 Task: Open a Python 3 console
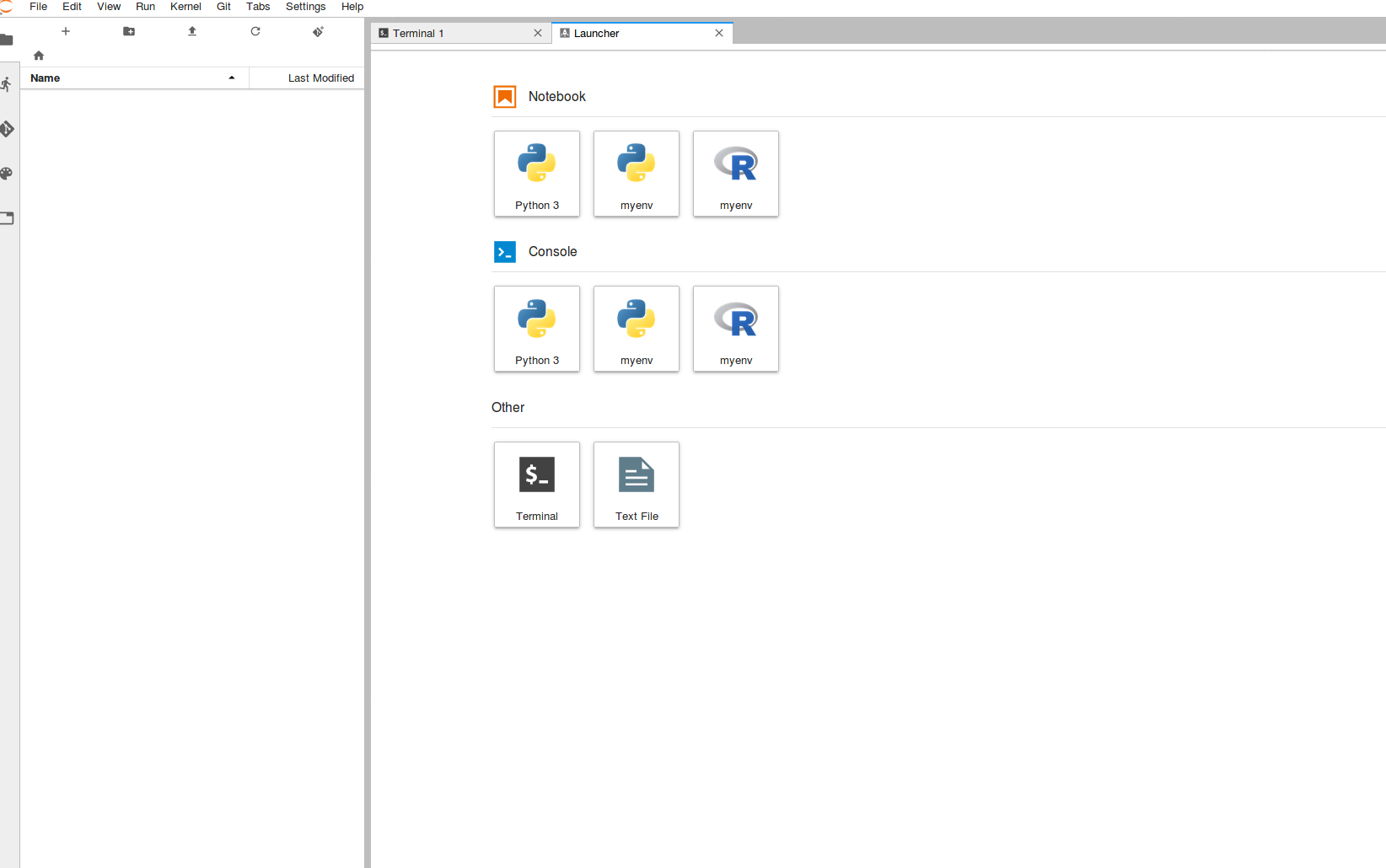(x=537, y=329)
